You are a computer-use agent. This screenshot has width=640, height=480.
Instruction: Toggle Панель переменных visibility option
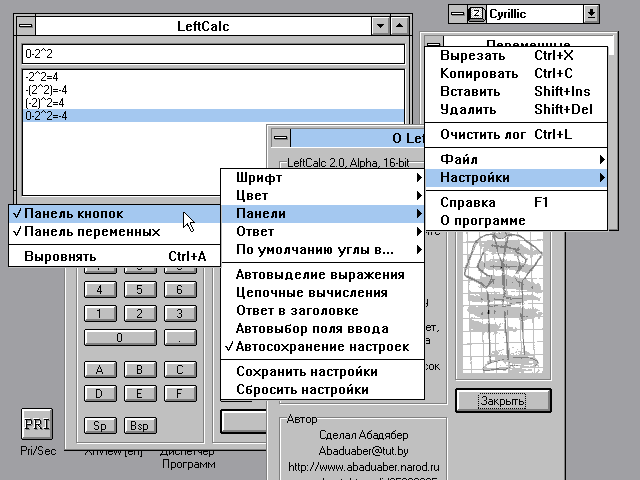click(x=92, y=231)
